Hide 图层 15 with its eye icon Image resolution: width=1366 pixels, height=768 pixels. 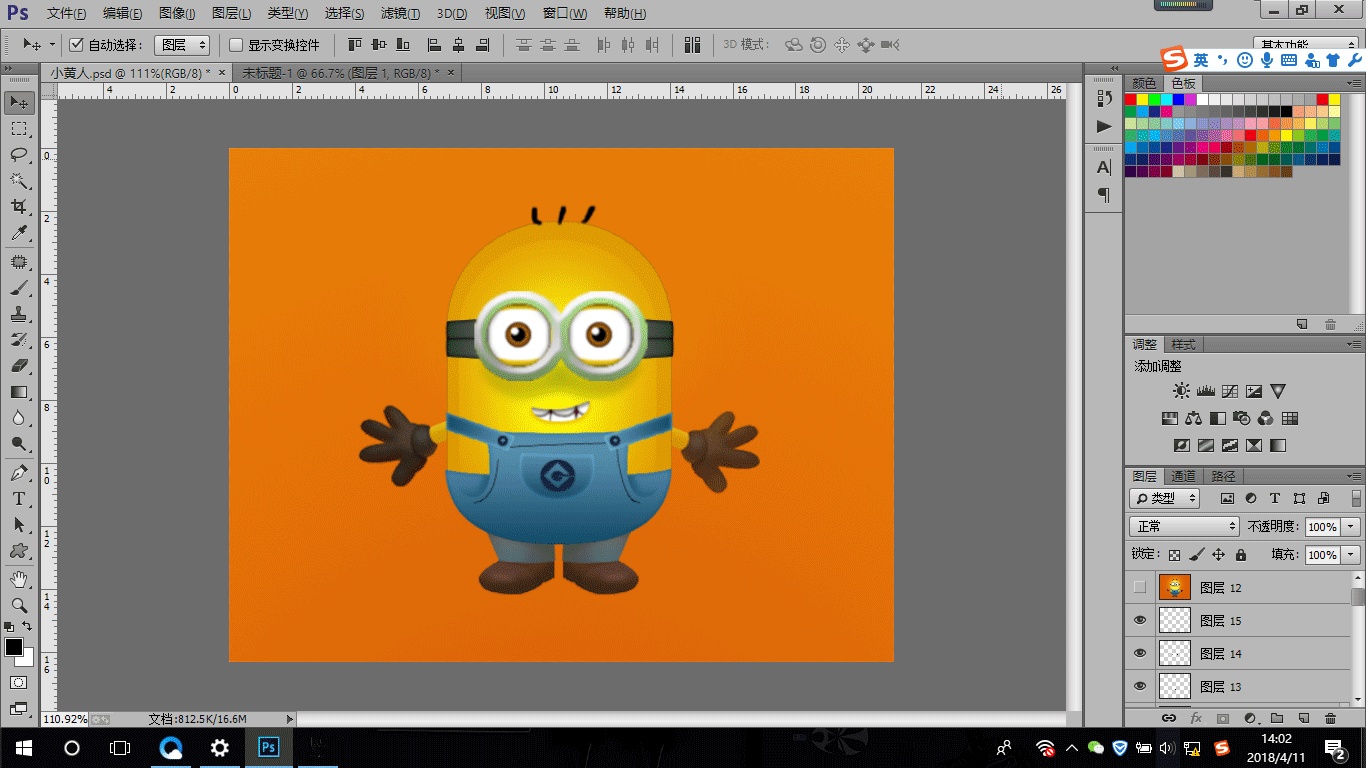click(x=1140, y=621)
